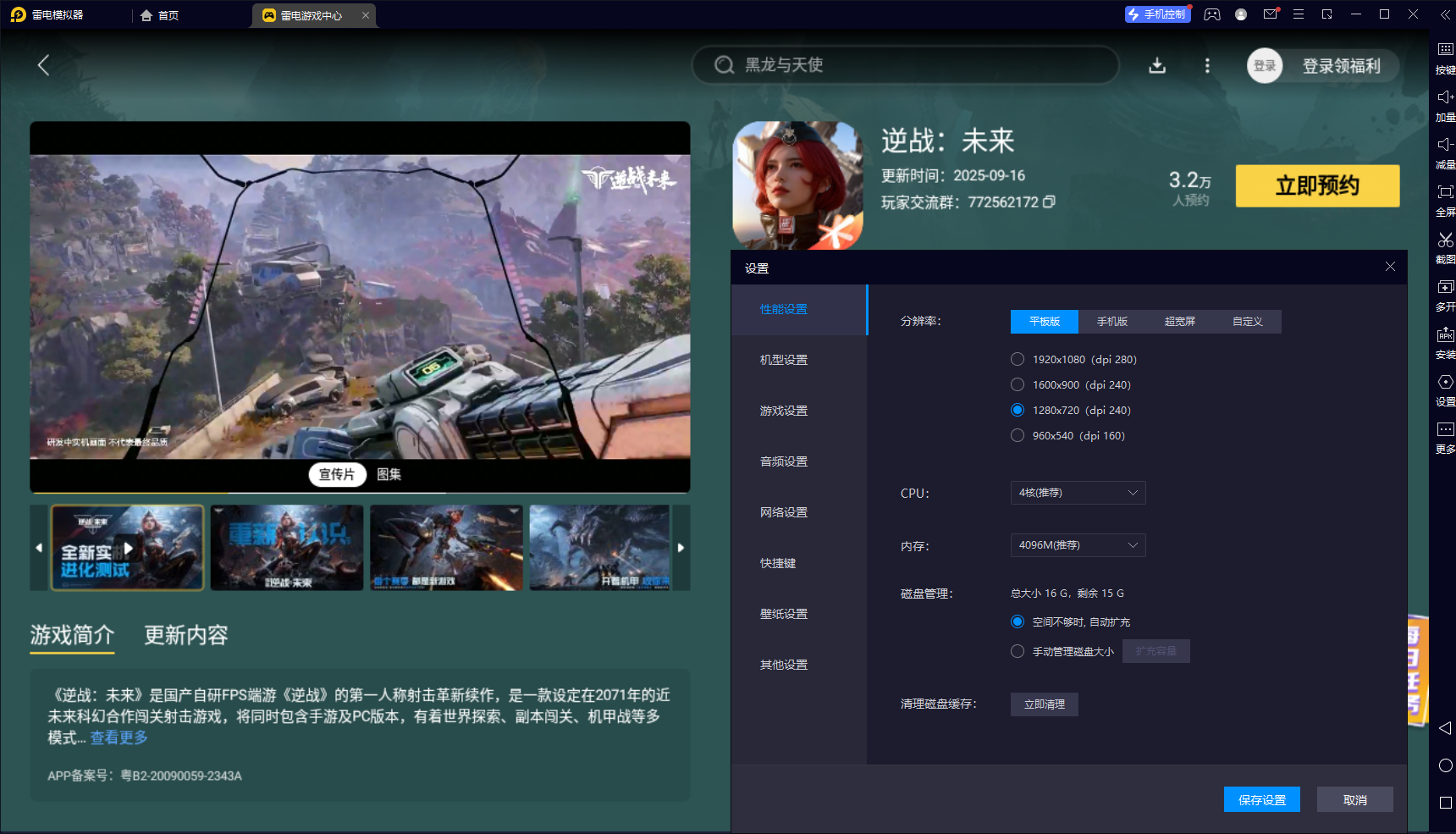Image resolution: width=1456 pixels, height=834 pixels.
Task: Click the gamepad icon in title bar
Action: click(1212, 14)
